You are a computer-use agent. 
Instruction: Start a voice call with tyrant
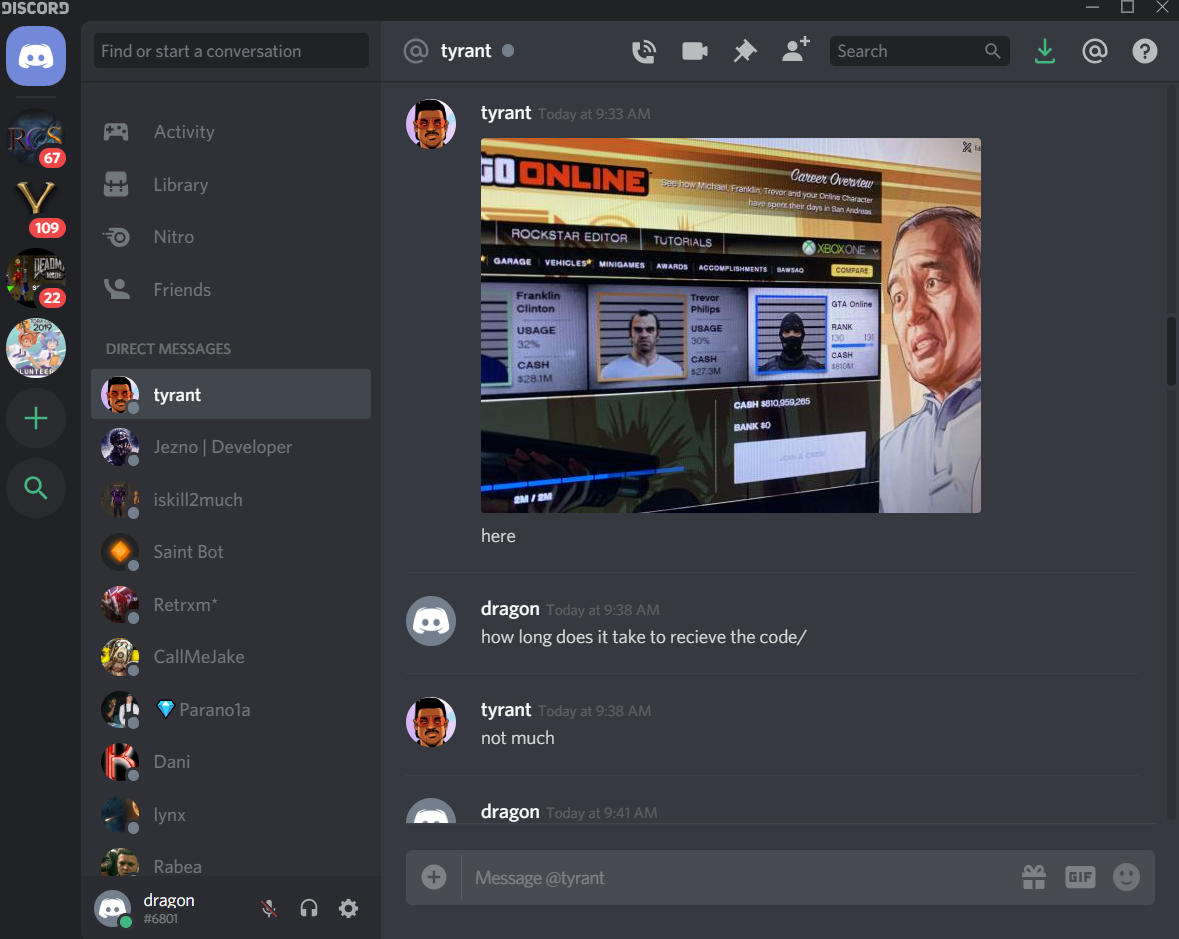tap(644, 51)
